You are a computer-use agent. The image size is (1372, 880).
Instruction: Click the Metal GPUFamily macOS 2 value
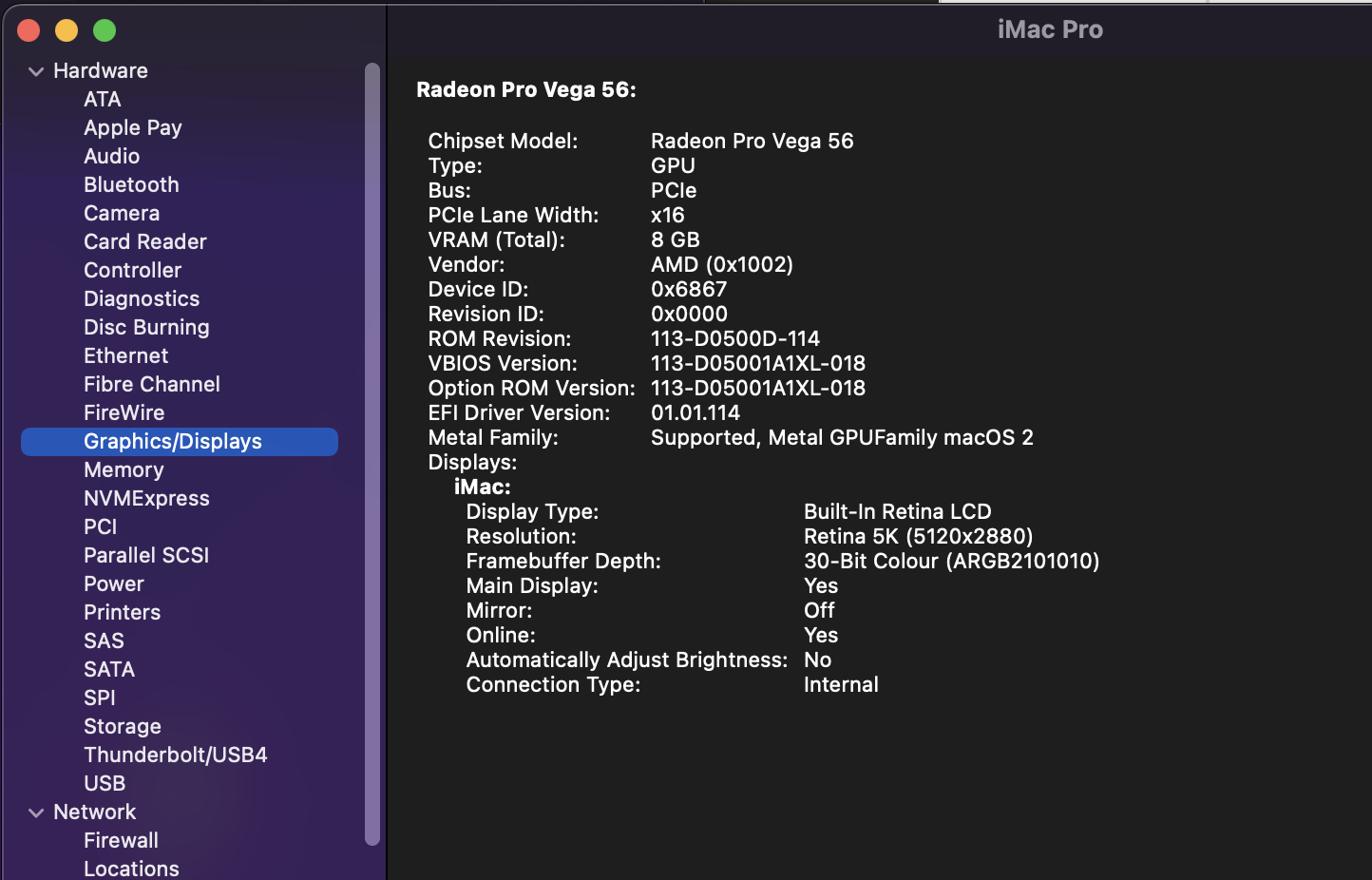point(842,437)
